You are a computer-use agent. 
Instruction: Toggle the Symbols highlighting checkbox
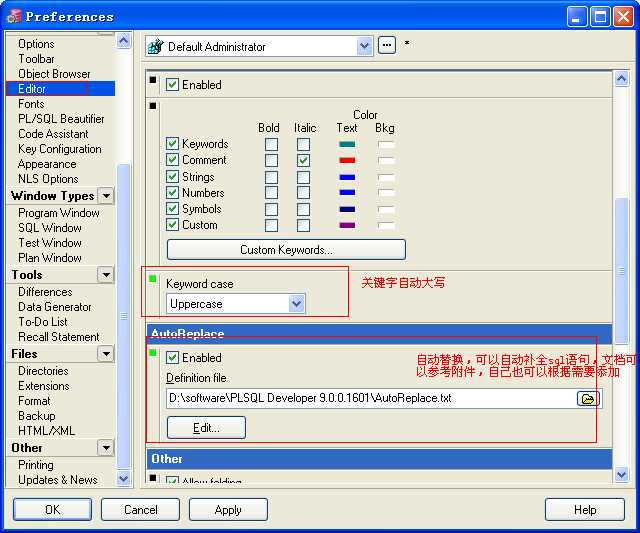click(172, 209)
